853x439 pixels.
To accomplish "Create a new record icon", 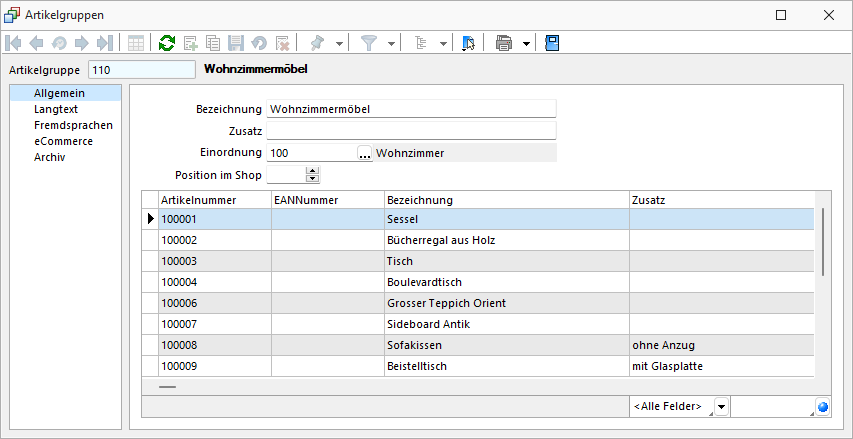I will point(190,43).
